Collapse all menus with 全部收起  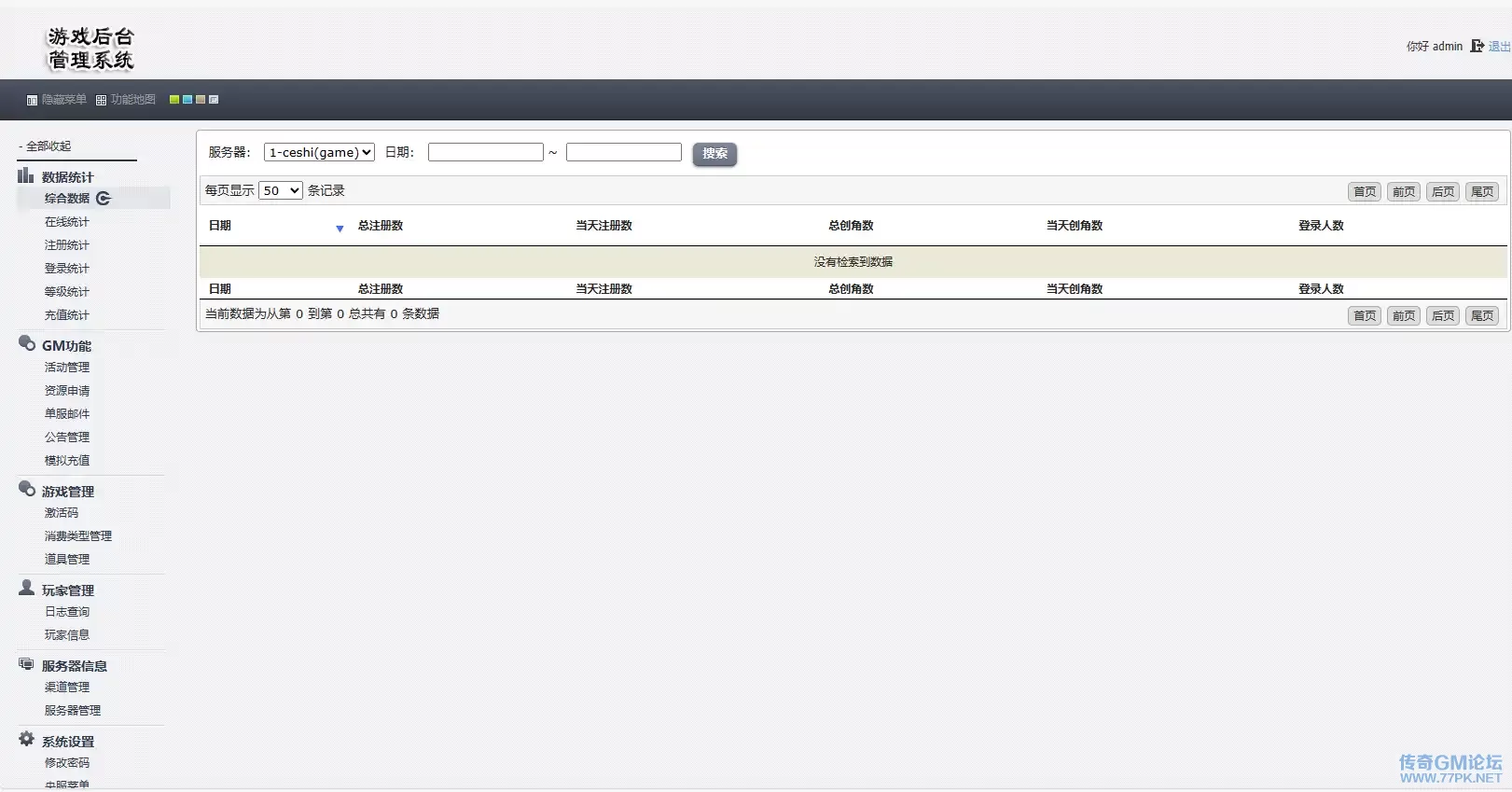pos(48,146)
